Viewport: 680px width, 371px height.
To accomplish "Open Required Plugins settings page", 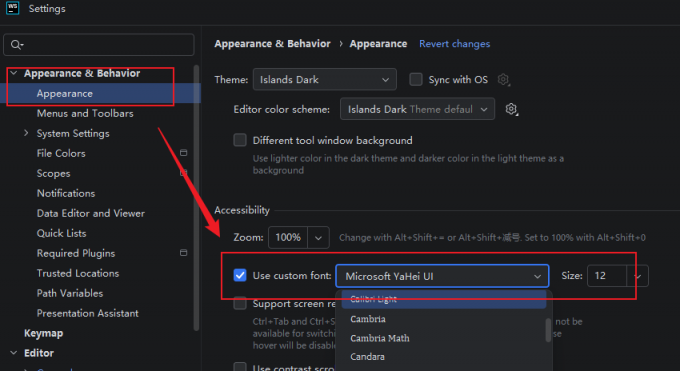I will [76, 253].
